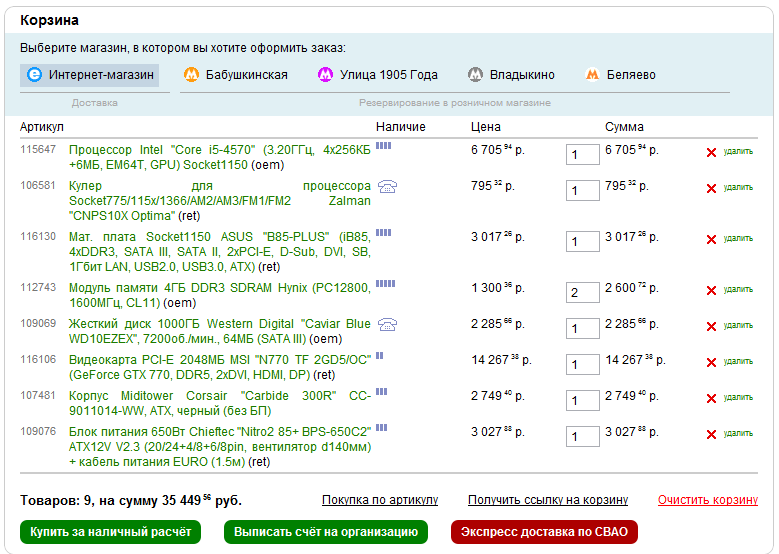Click the phone icon next to Western Digital drive
The width and height of the screenshot is (779, 554).
click(x=387, y=324)
